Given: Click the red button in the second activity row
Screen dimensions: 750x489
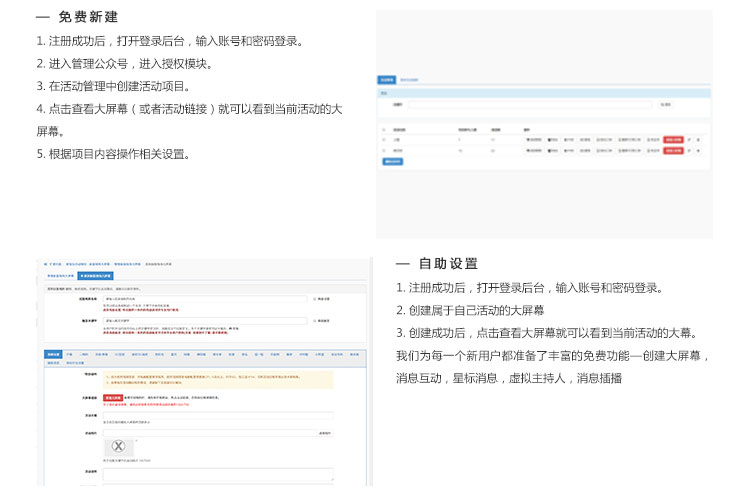Looking at the screenshot, I should (673, 150).
